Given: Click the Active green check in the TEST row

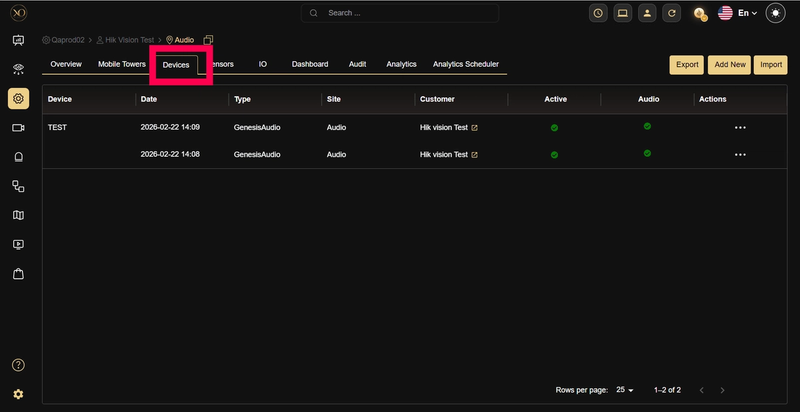Looking at the screenshot, I should click(x=554, y=128).
